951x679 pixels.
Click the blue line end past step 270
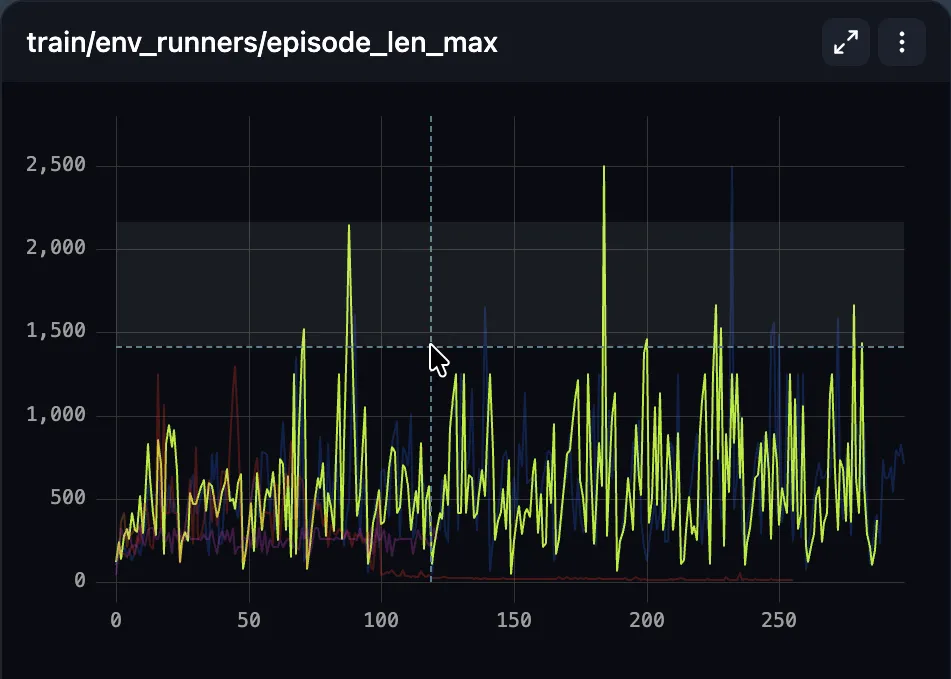pyautogui.click(x=903, y=462)
